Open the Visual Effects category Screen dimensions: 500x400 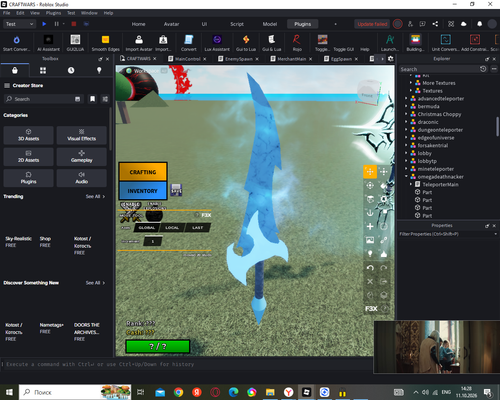82,135
